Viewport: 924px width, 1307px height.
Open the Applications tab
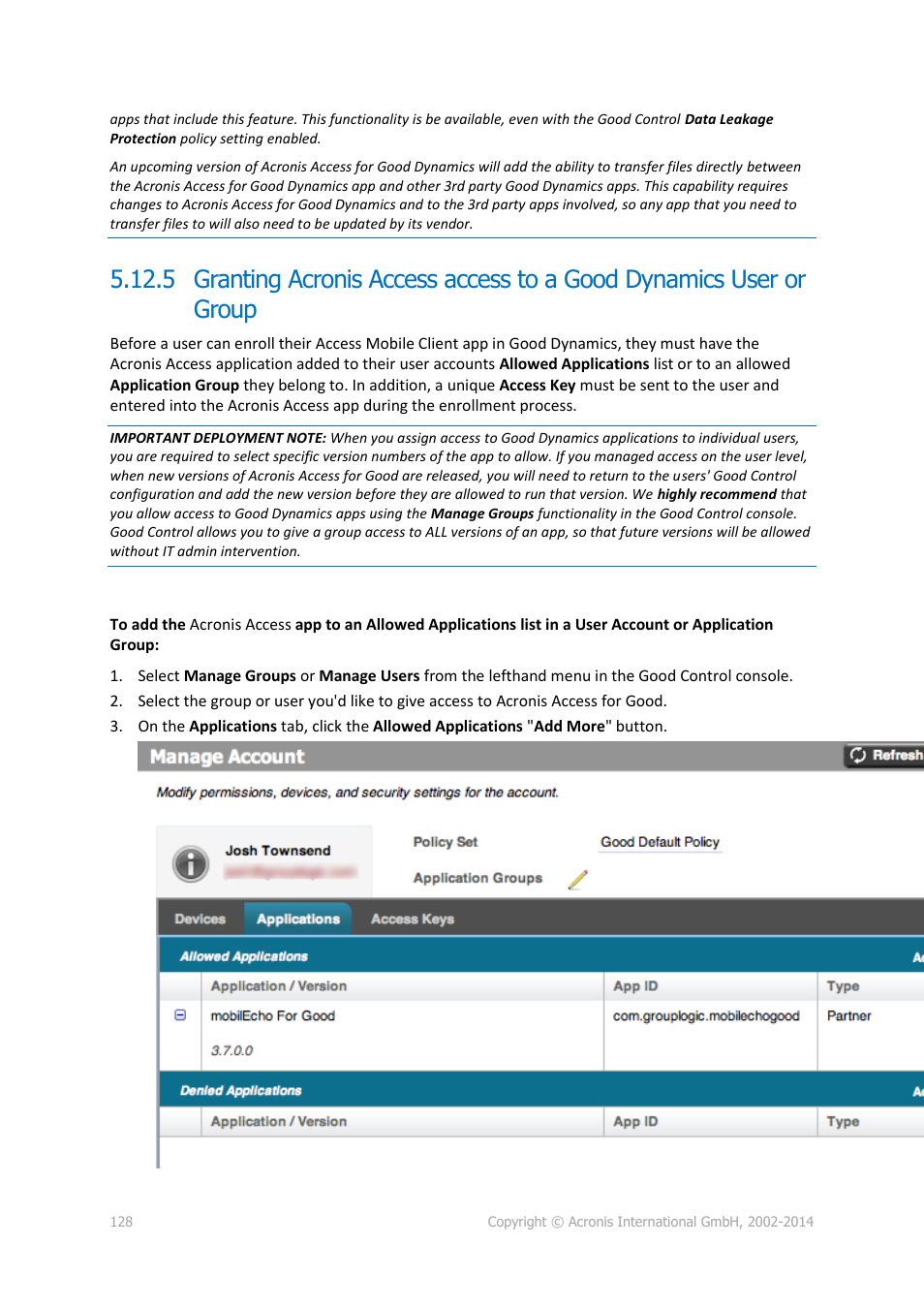click(x=298, y=919)
